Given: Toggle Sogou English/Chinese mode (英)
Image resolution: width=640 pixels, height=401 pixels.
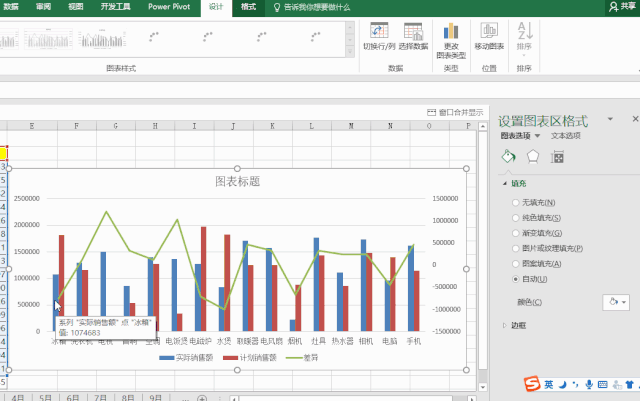Looking at the screenshot, I should pos(549,384).
